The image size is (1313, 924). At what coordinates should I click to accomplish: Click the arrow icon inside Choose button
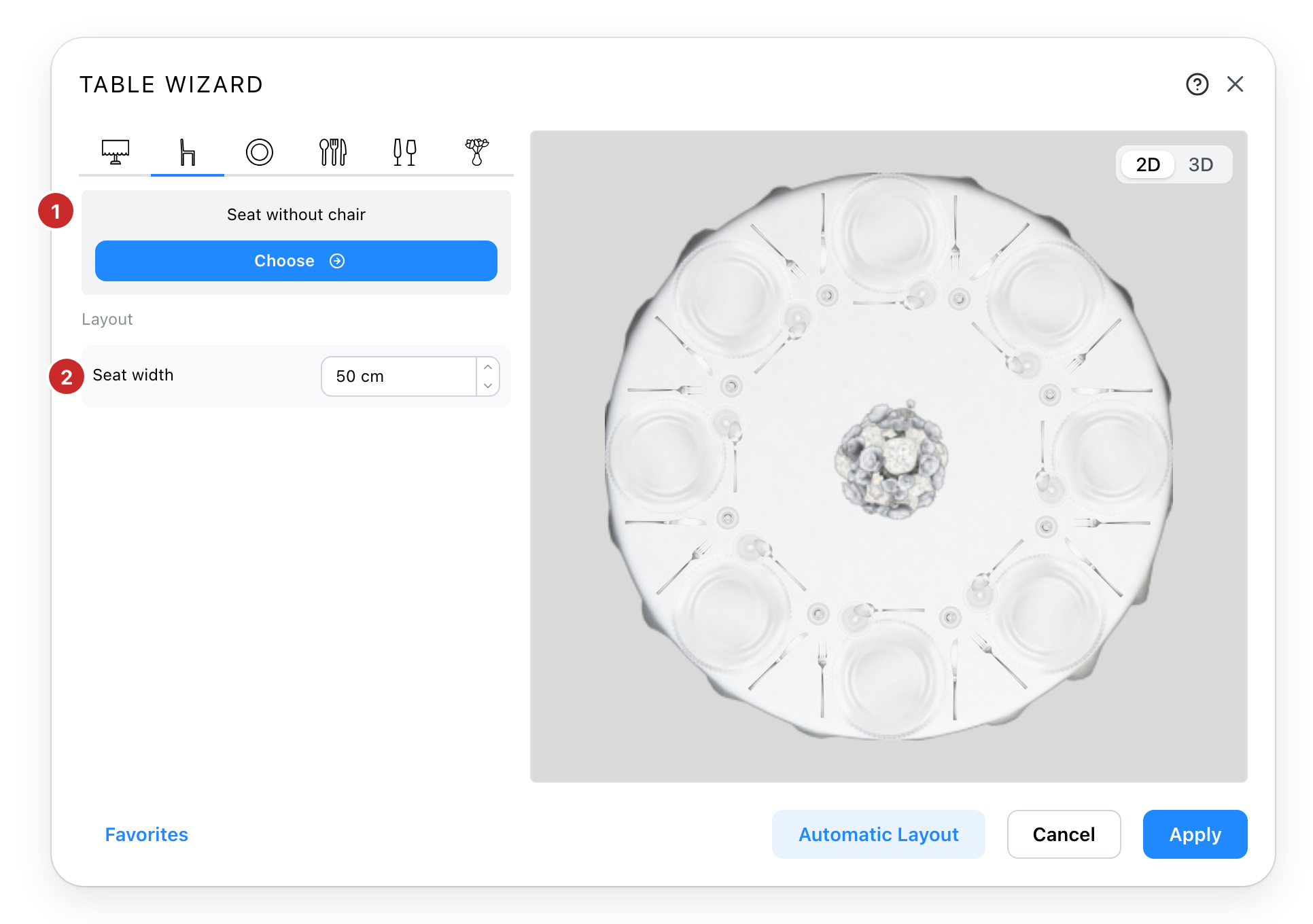coord(337,261)
